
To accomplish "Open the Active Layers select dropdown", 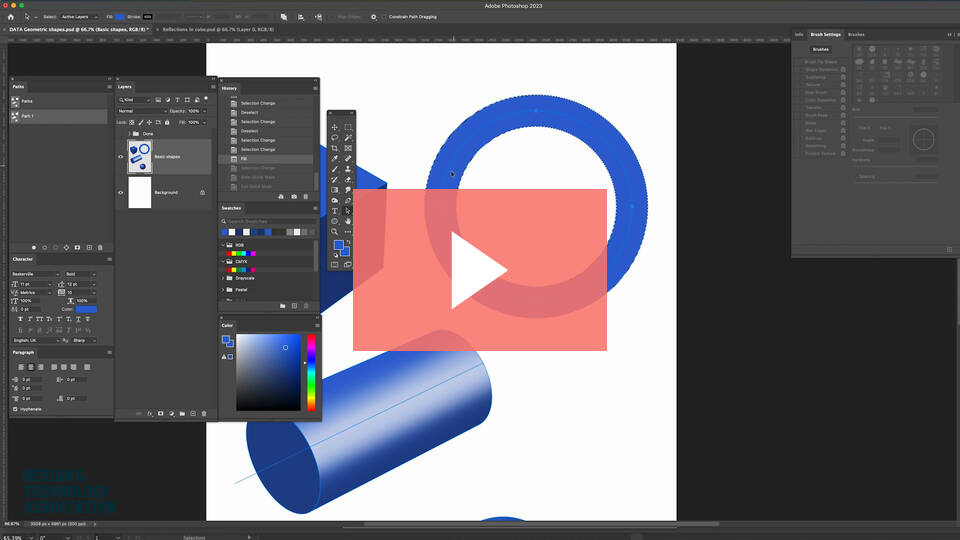I will click(x=78, y=17).
